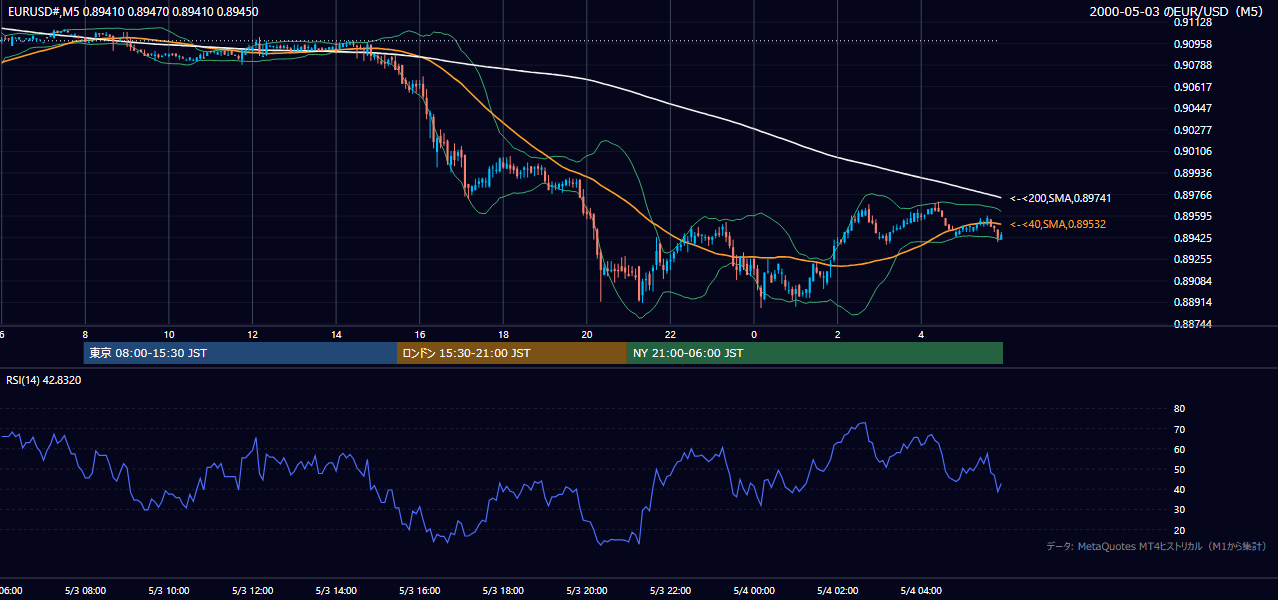Click the 0.90958 price axis label

tap(1194, 44)
